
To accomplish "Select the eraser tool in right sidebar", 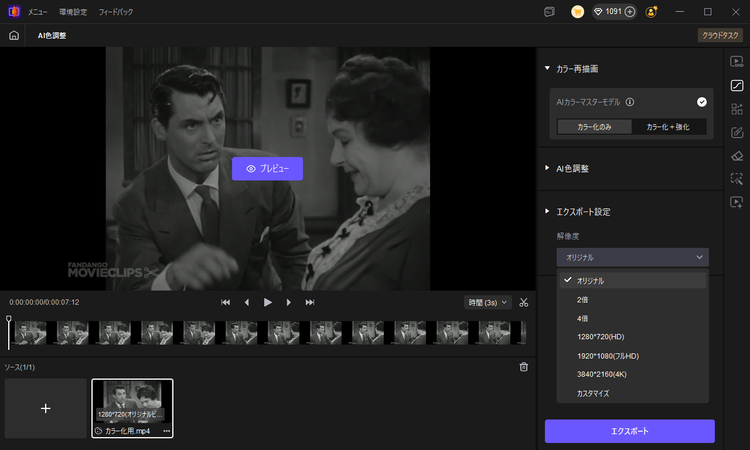I will (x=737, y=156).
